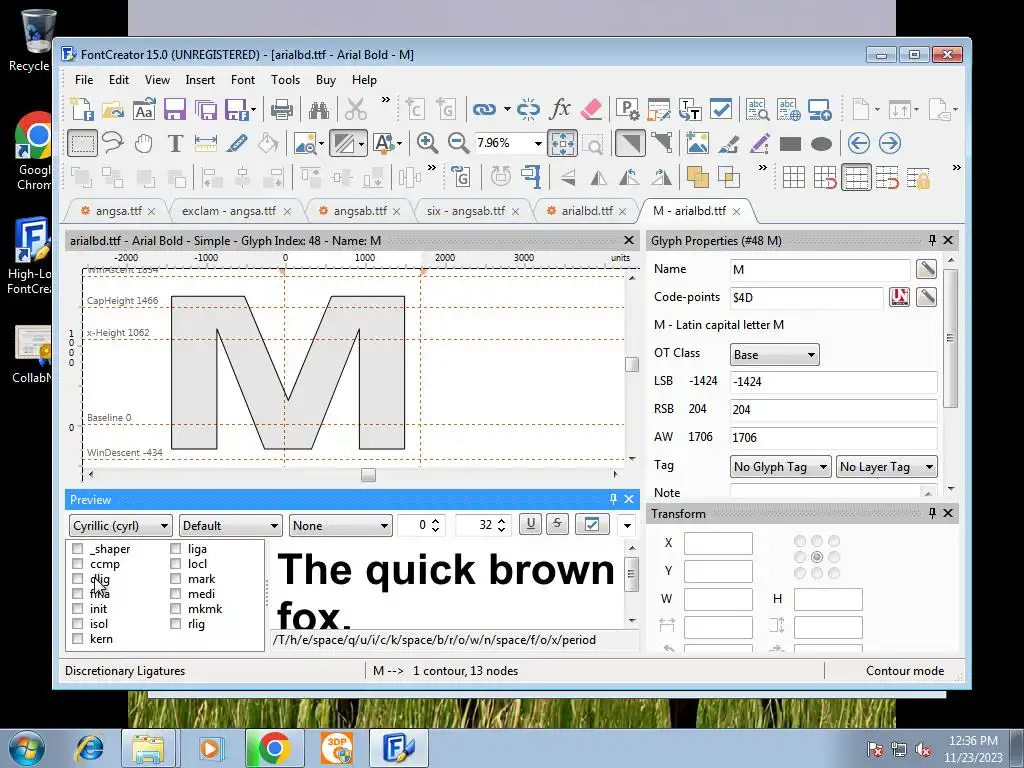
Task: Enable the mark feature checkbox
Action: [x=176, y=579]
